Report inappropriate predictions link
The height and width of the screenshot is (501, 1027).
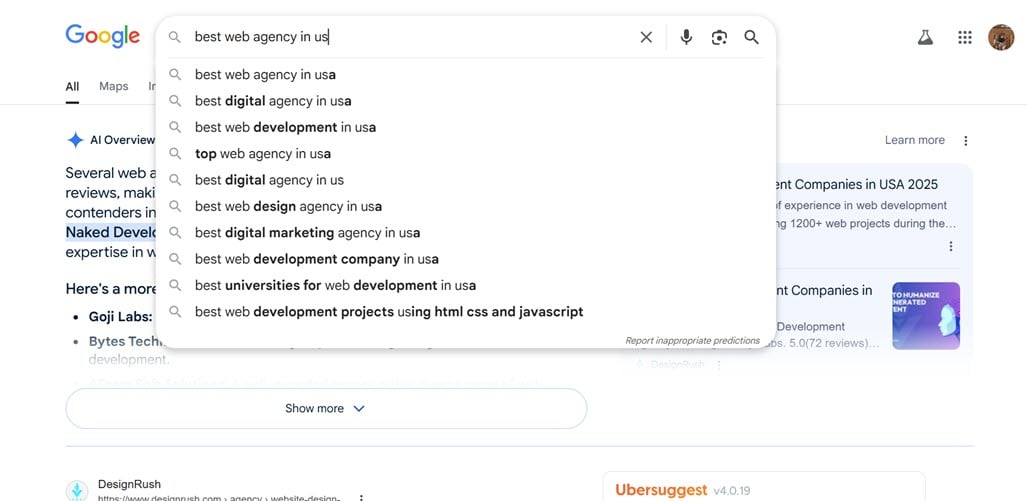coord(692,341)
